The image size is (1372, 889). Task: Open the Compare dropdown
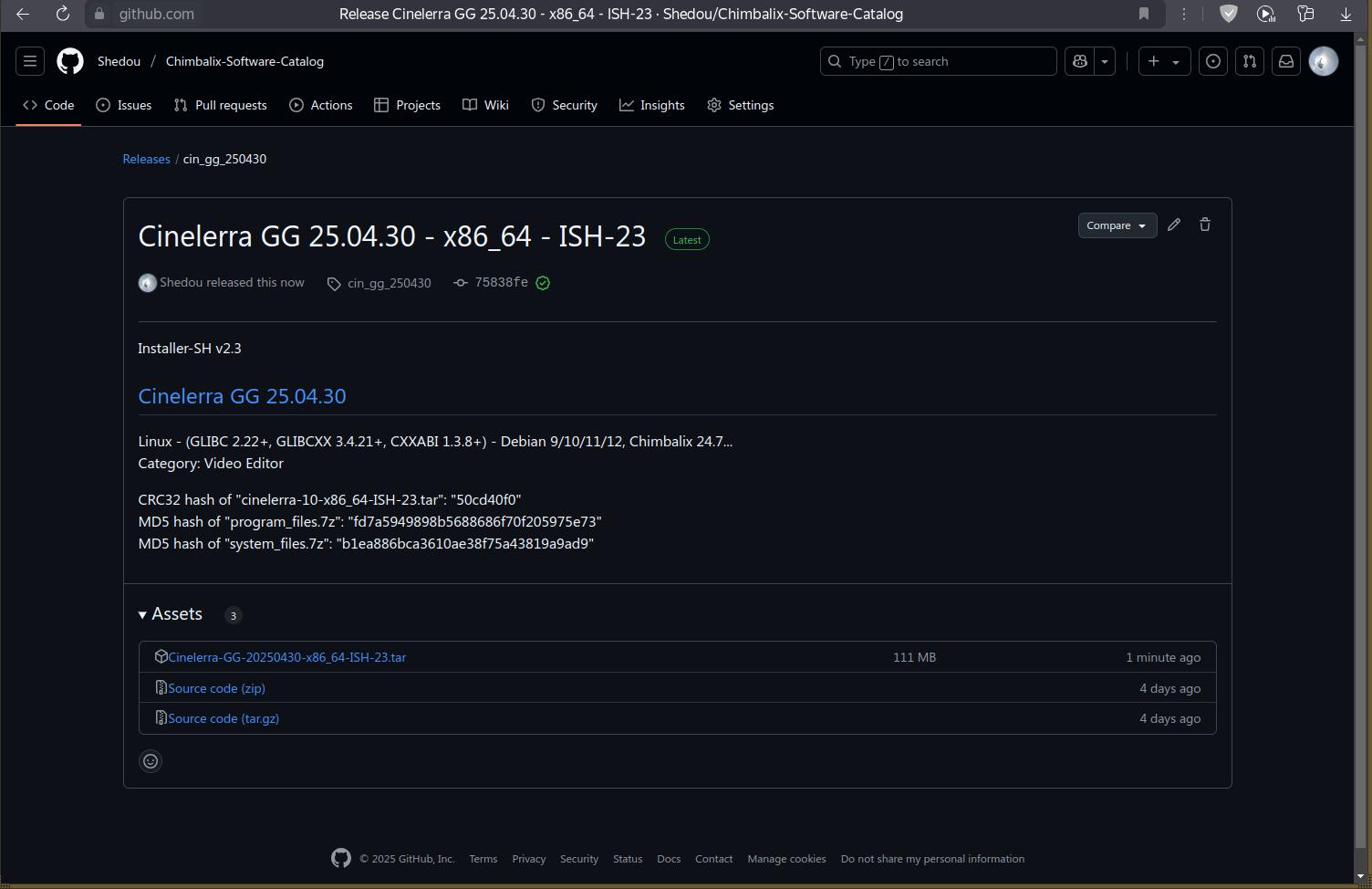[1117, 225]
